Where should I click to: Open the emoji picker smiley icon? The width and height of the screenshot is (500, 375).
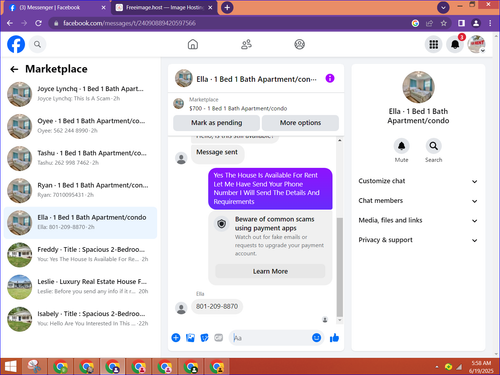(x=316, y=338)
